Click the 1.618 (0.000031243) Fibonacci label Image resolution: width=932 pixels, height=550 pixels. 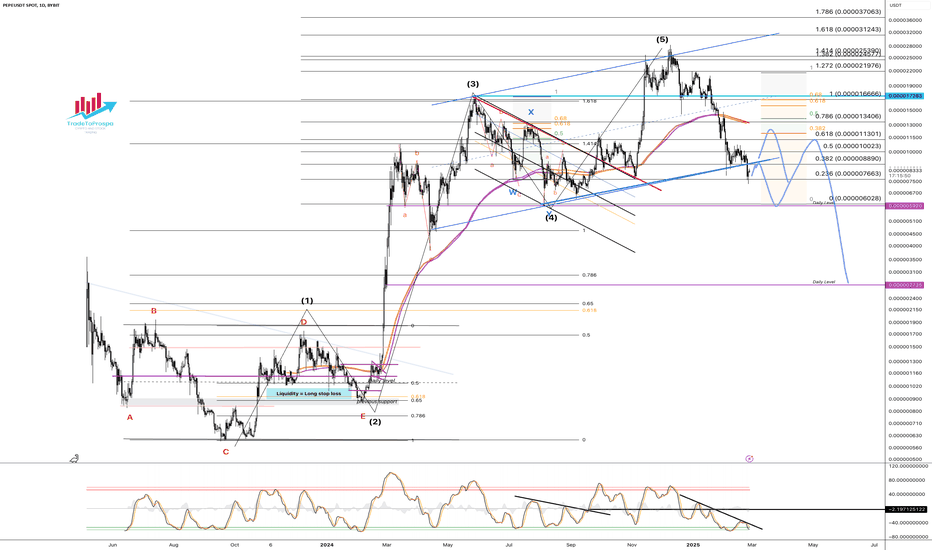point(848,29)
